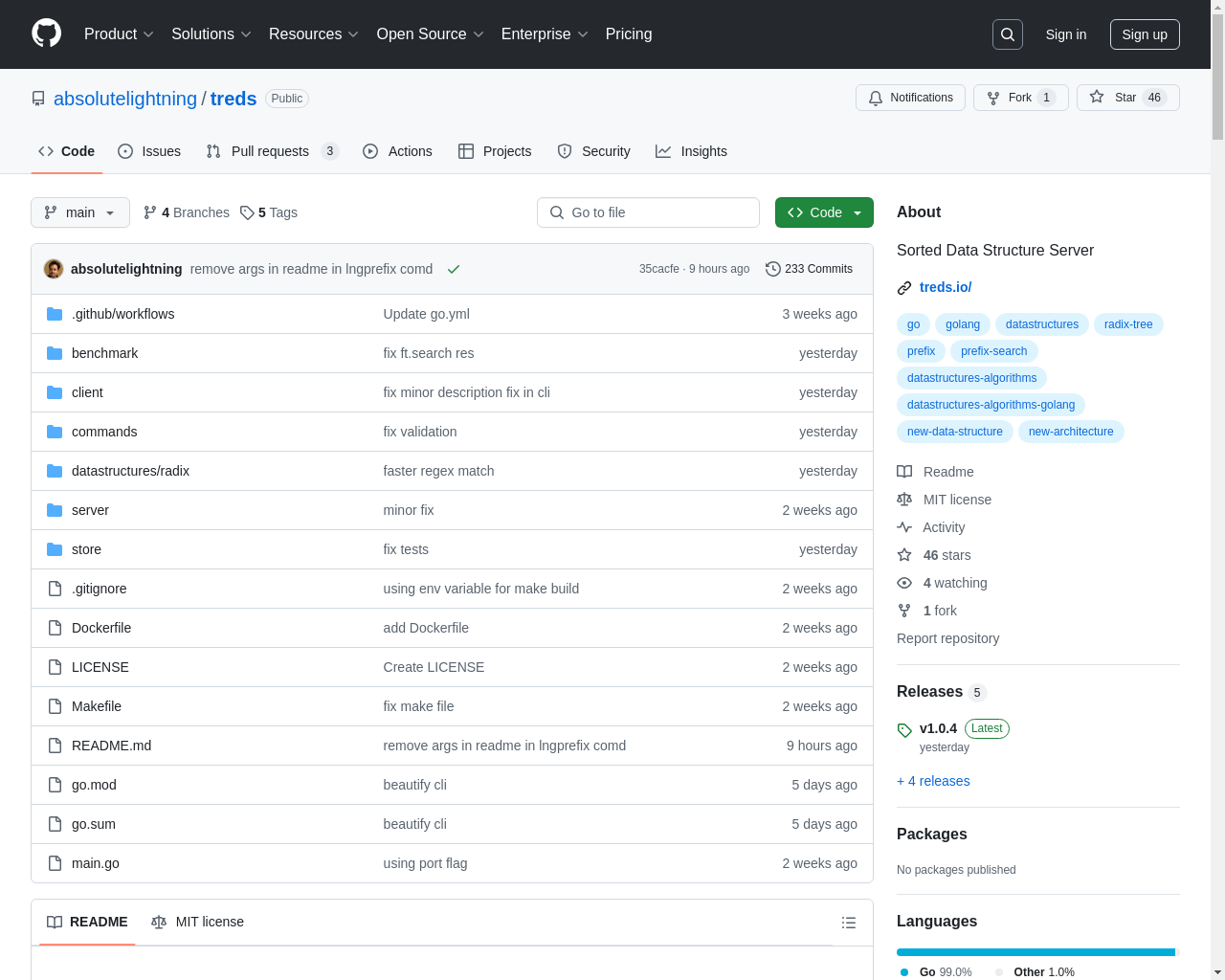Image resolution: width=1225 pixels, height=980 pixels.
Task: Click the radix-tree topic tag
Action: pyautogui.click(x=1128, y=324)
